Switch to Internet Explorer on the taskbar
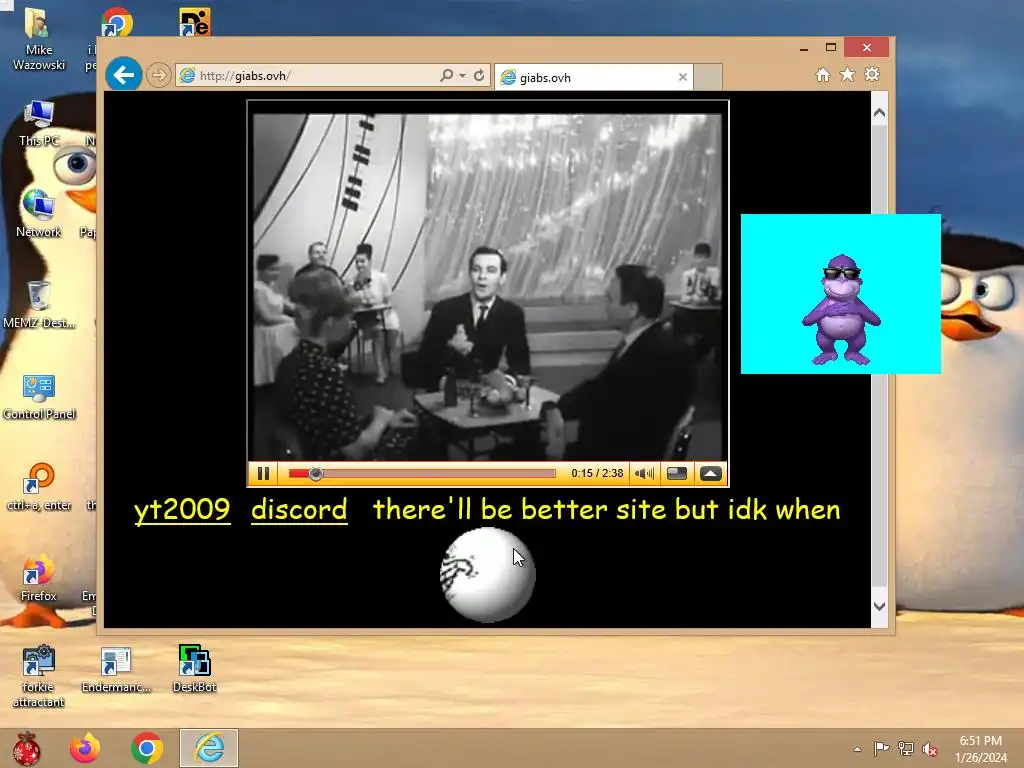Viewport: 1024px width, 768px height. tap(209, 748)
